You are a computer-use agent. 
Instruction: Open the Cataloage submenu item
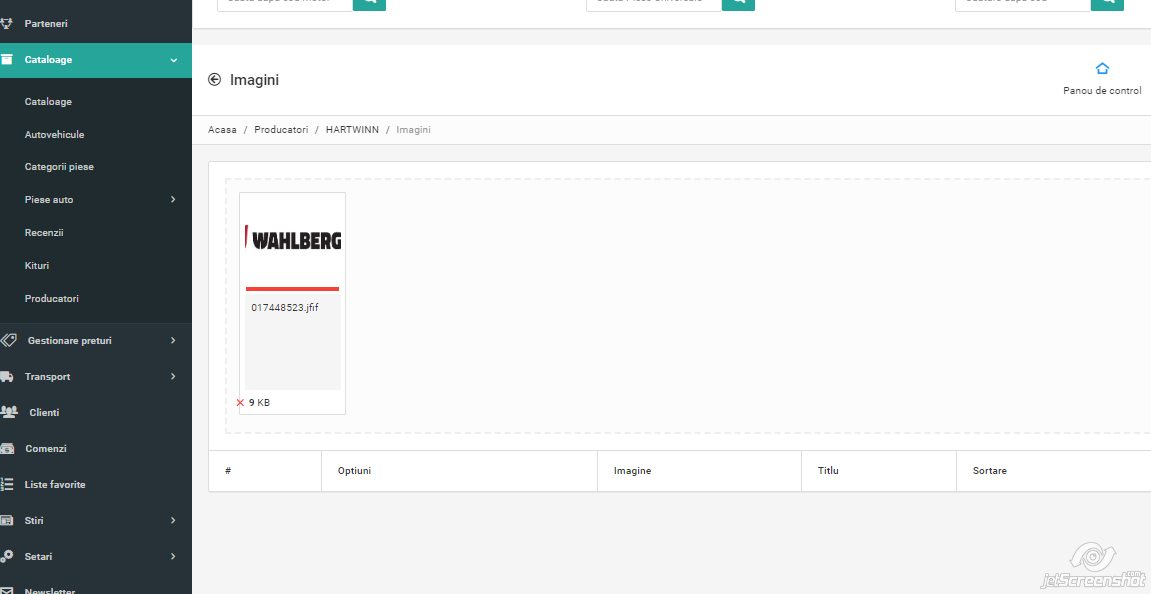tap(48, 101)
